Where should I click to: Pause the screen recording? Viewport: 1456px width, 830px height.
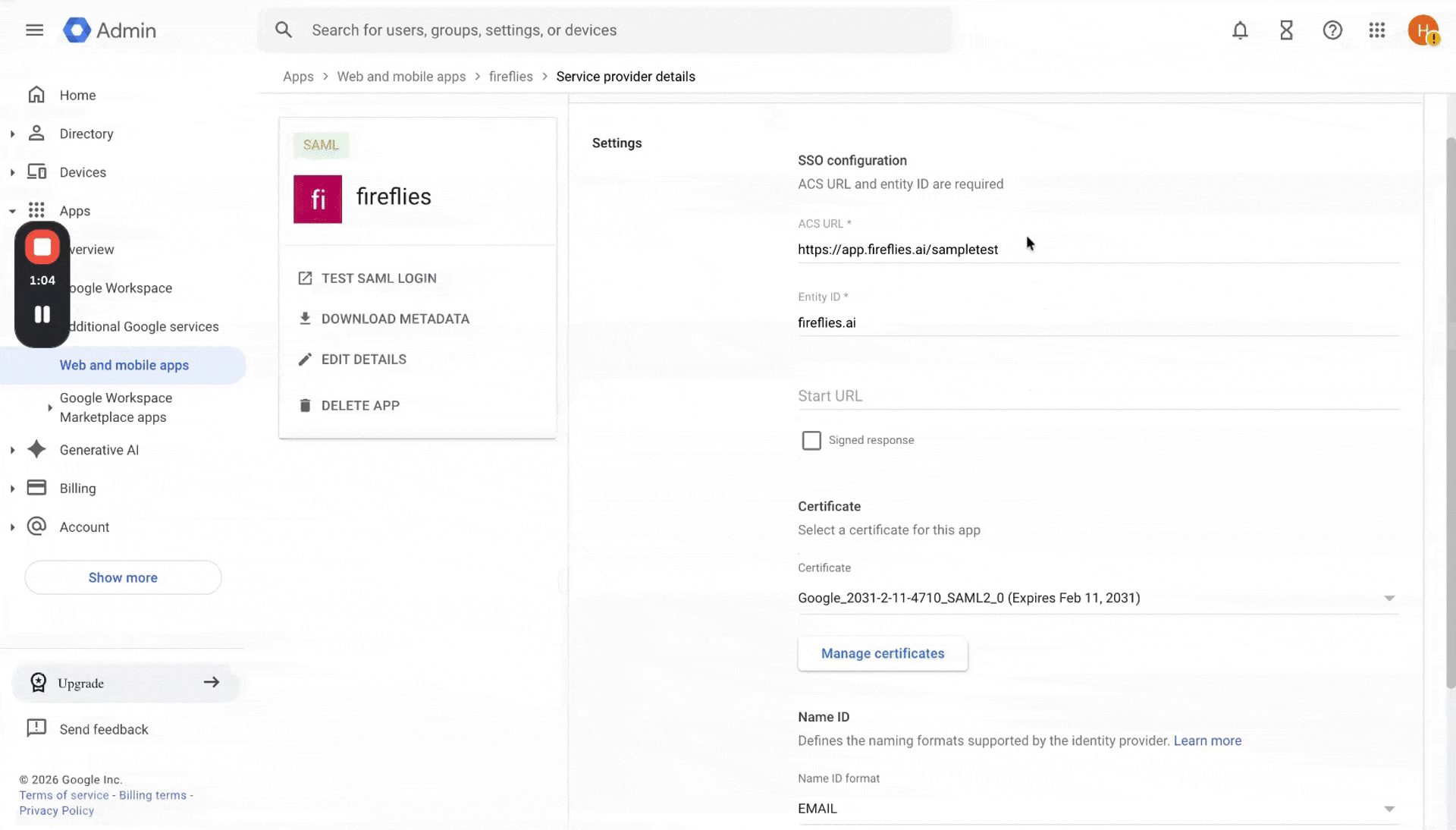[42, 314]
